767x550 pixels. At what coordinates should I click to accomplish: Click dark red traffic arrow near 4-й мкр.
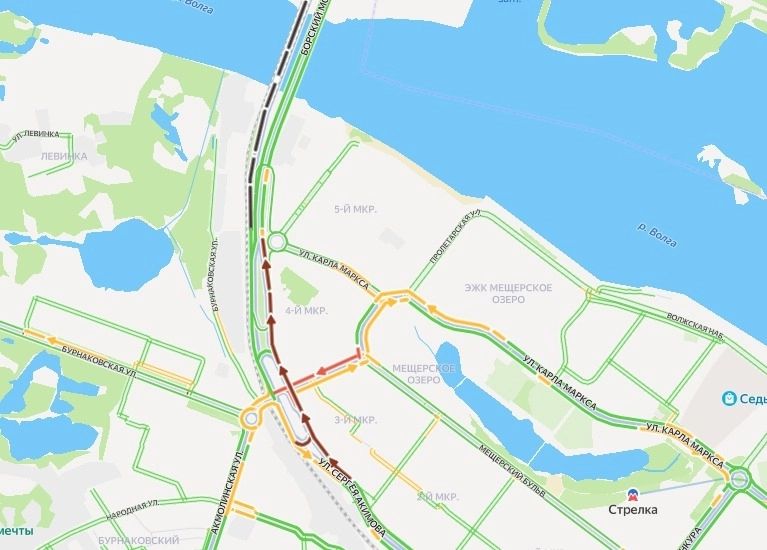tap(270, 321)
